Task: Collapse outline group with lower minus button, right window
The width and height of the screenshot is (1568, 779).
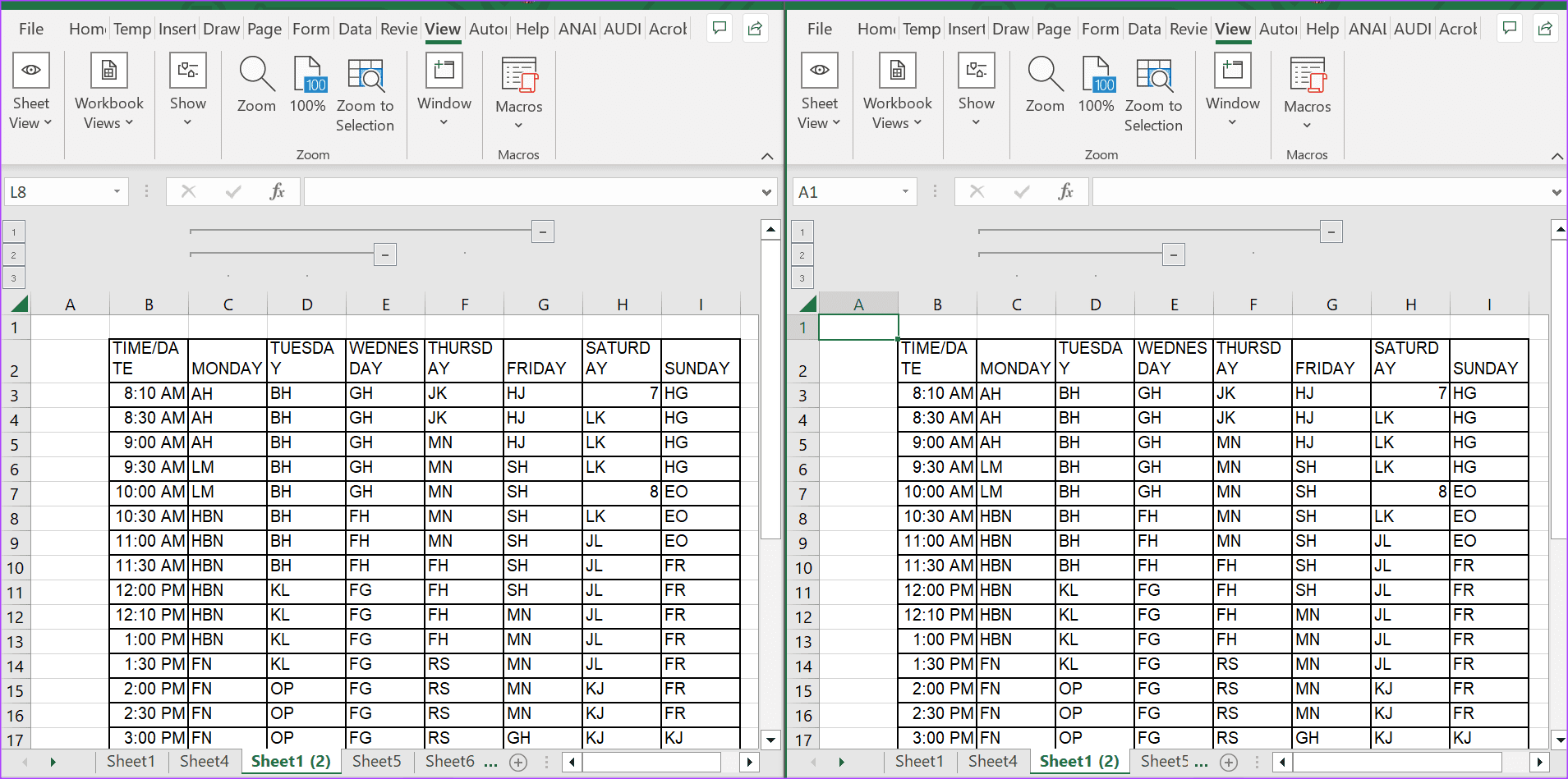Action: coord(1174,254)
